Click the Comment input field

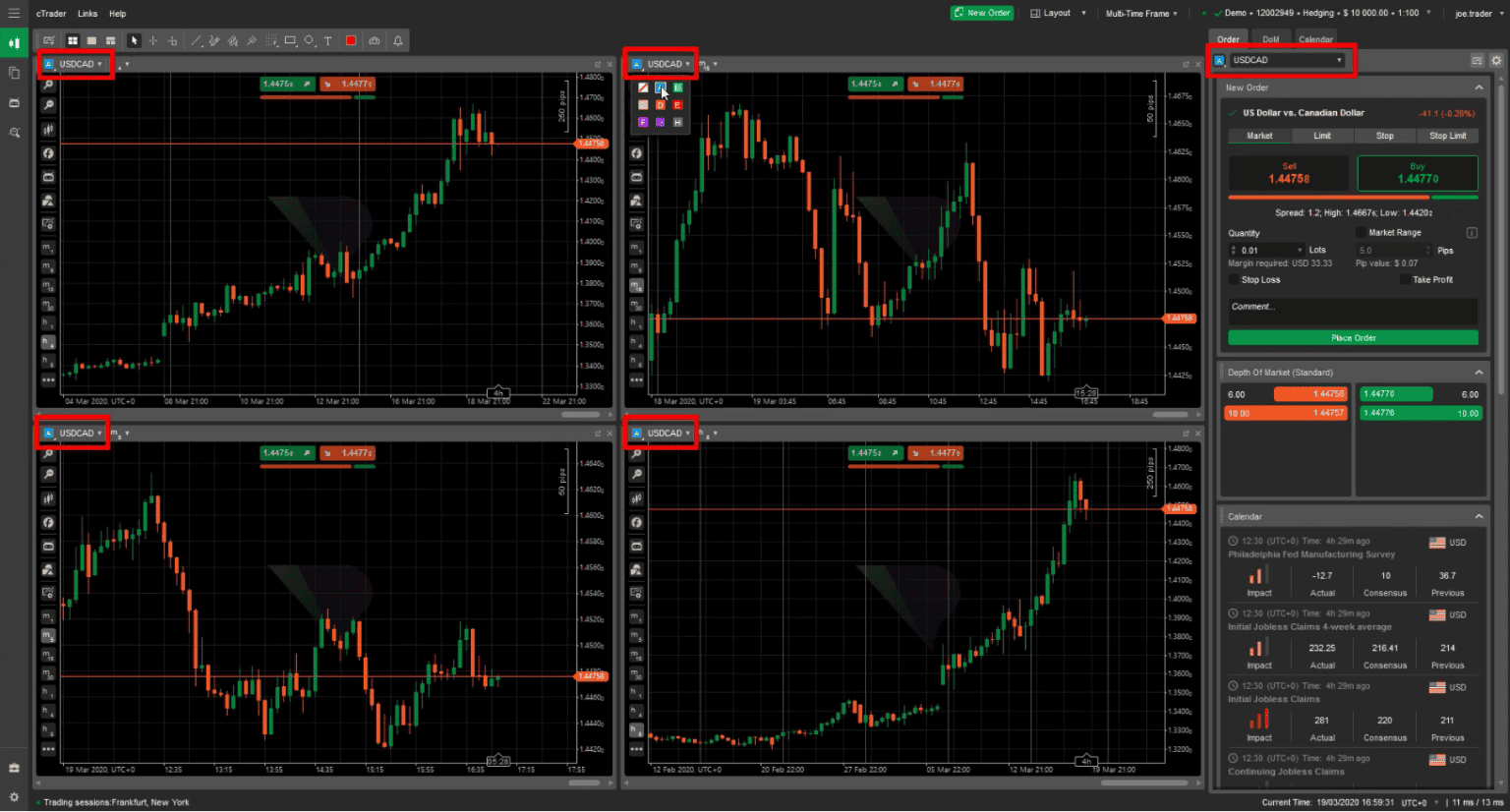pos(1352,311)
